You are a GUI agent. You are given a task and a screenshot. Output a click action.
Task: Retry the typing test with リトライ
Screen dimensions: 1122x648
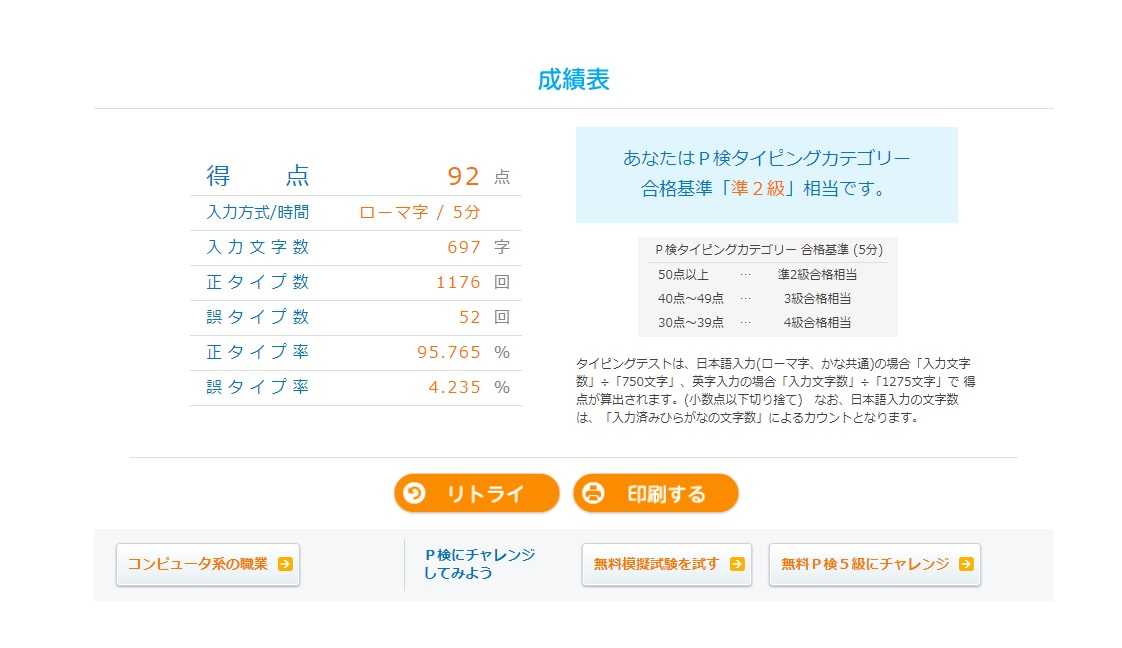tap(477, 493)
